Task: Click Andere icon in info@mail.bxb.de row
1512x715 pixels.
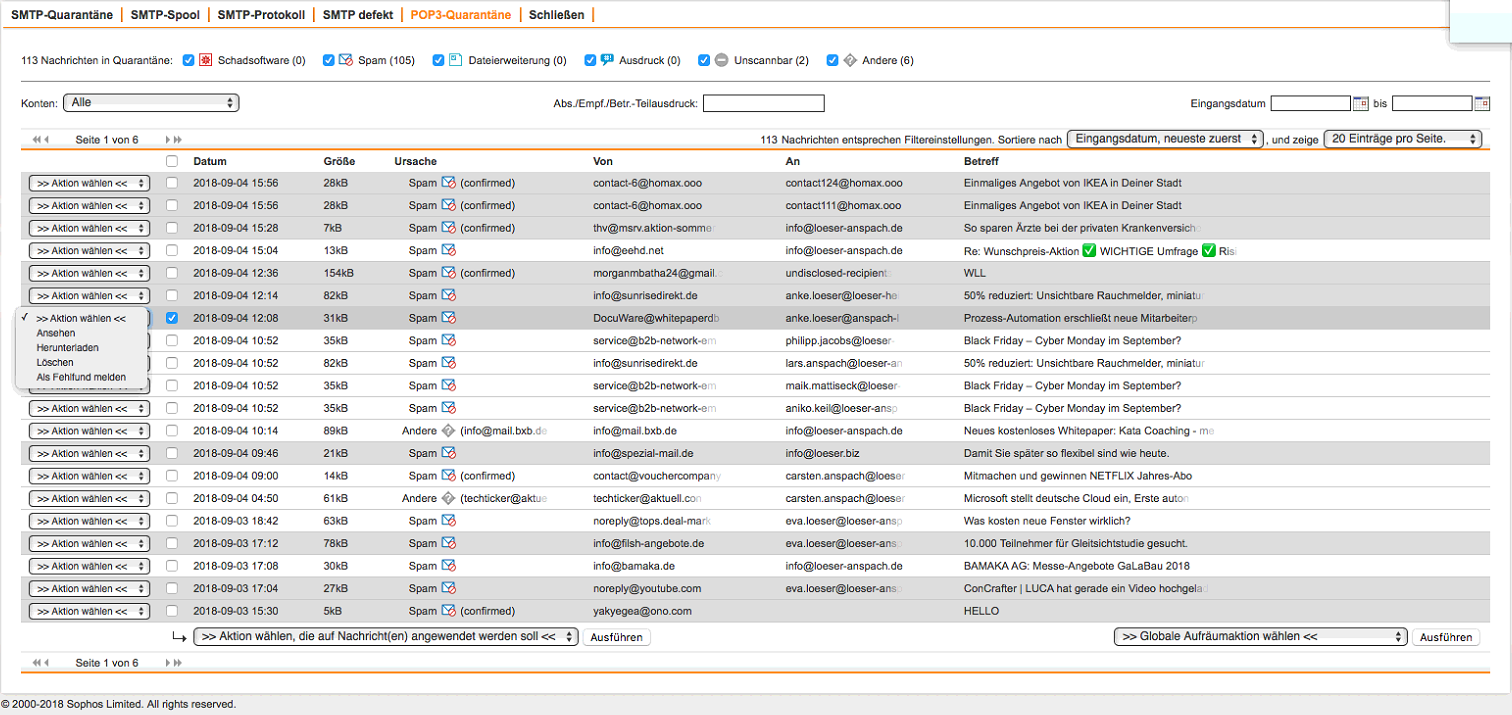Action: [x=449, y=431]
